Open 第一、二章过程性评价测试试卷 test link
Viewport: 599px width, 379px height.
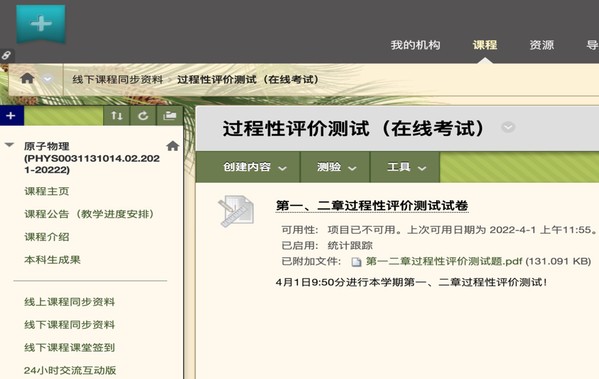372,205
